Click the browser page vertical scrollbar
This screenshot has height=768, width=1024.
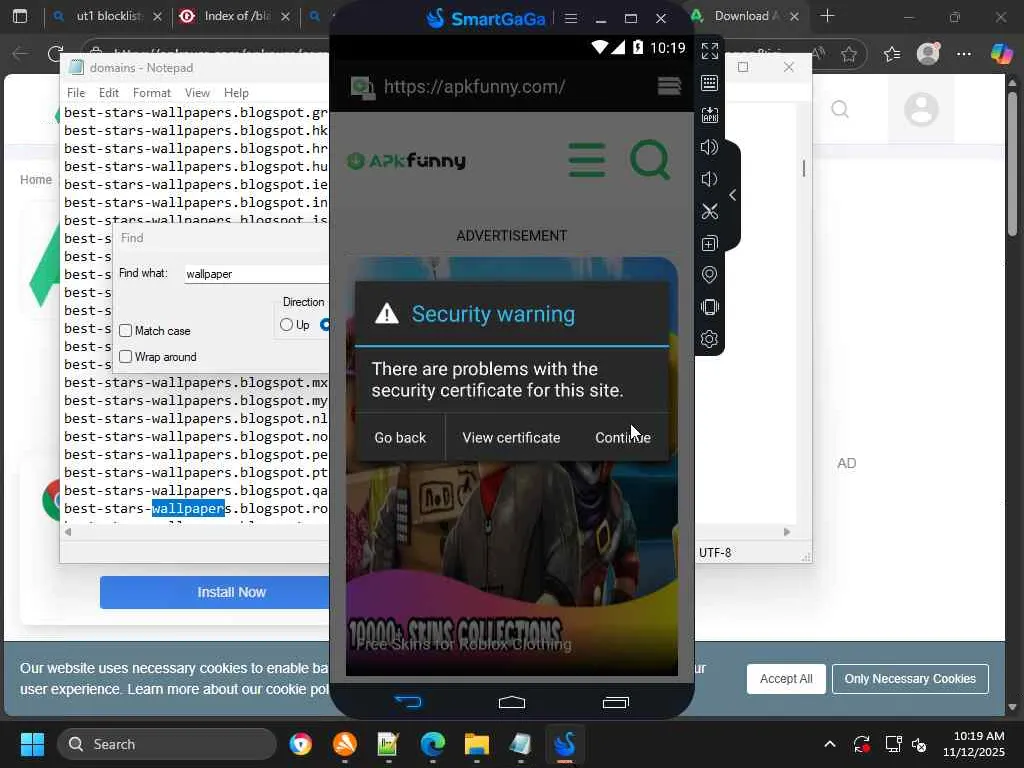pyautogui.click(x=1012, y=163)
